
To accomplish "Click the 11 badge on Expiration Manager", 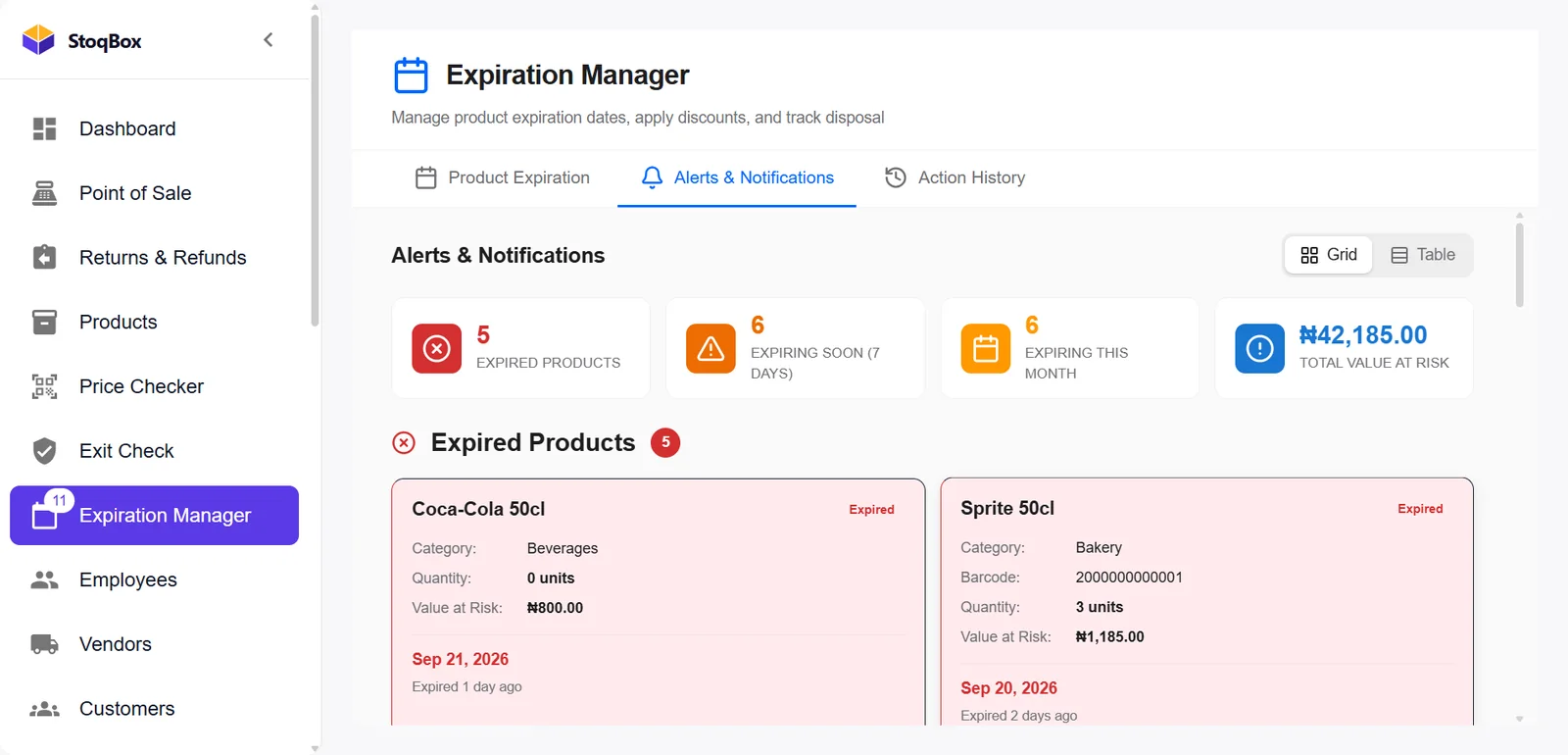I will click(60, 500).
